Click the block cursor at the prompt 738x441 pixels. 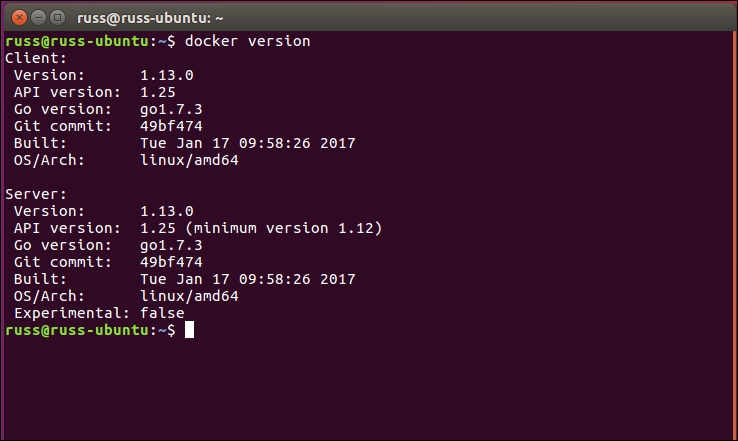click(x=189, y=330)
